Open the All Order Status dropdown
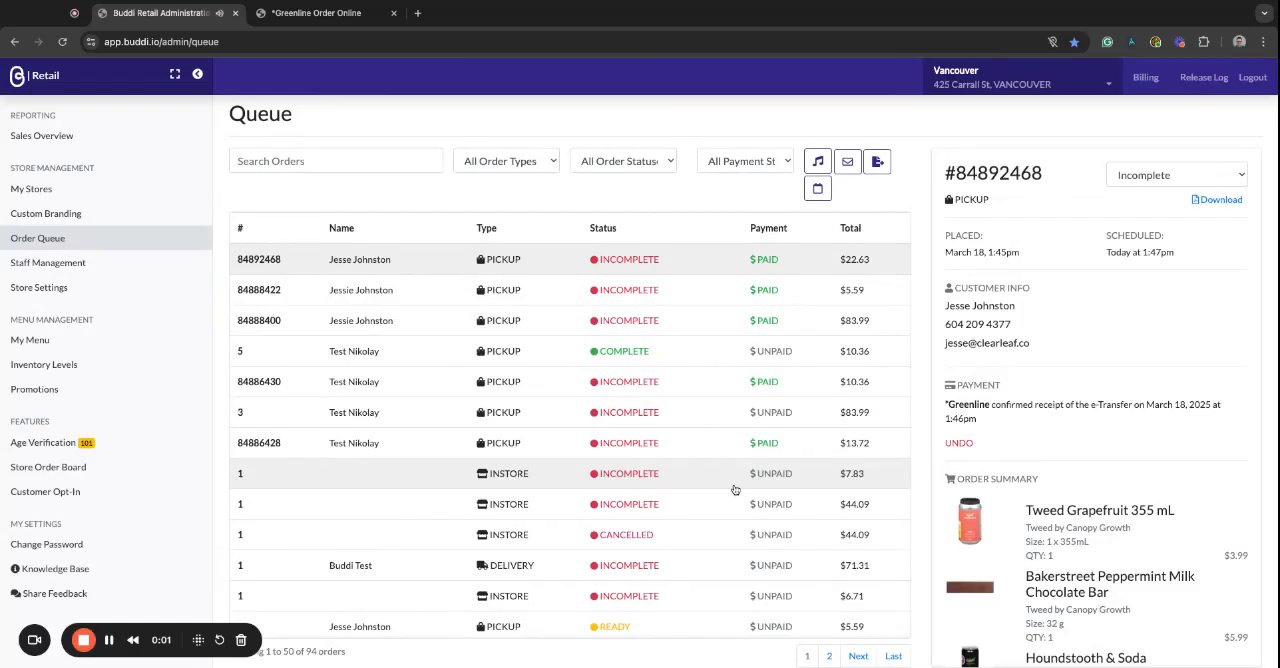The height and width of the screenshot is (668, 1280). 624,161
